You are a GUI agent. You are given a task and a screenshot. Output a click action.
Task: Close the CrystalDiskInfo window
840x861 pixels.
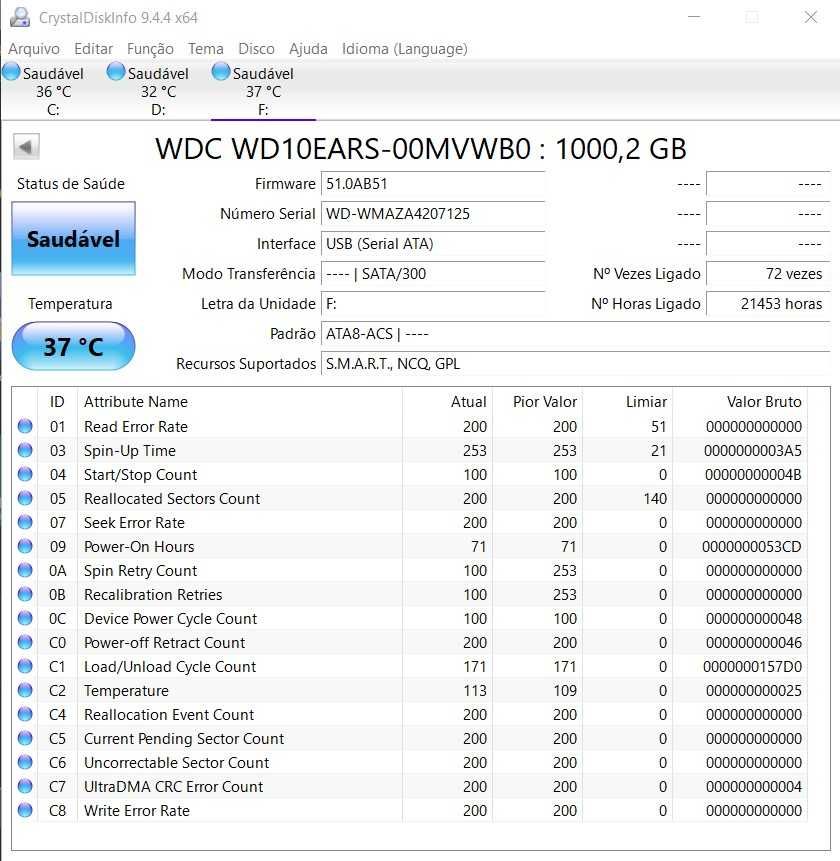pyautogui.click(x=811, y=17)
